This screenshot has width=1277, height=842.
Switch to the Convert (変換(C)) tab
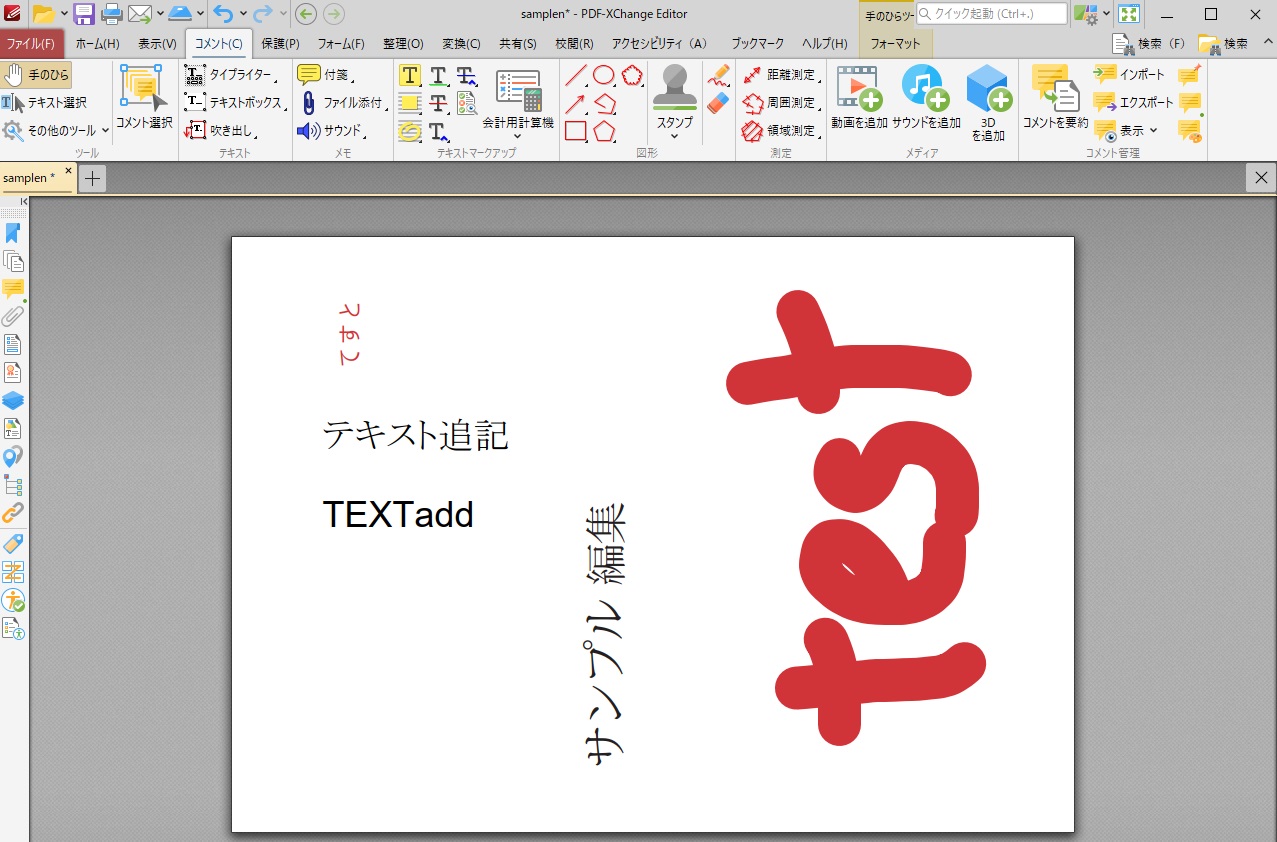[x=461, y=44]
